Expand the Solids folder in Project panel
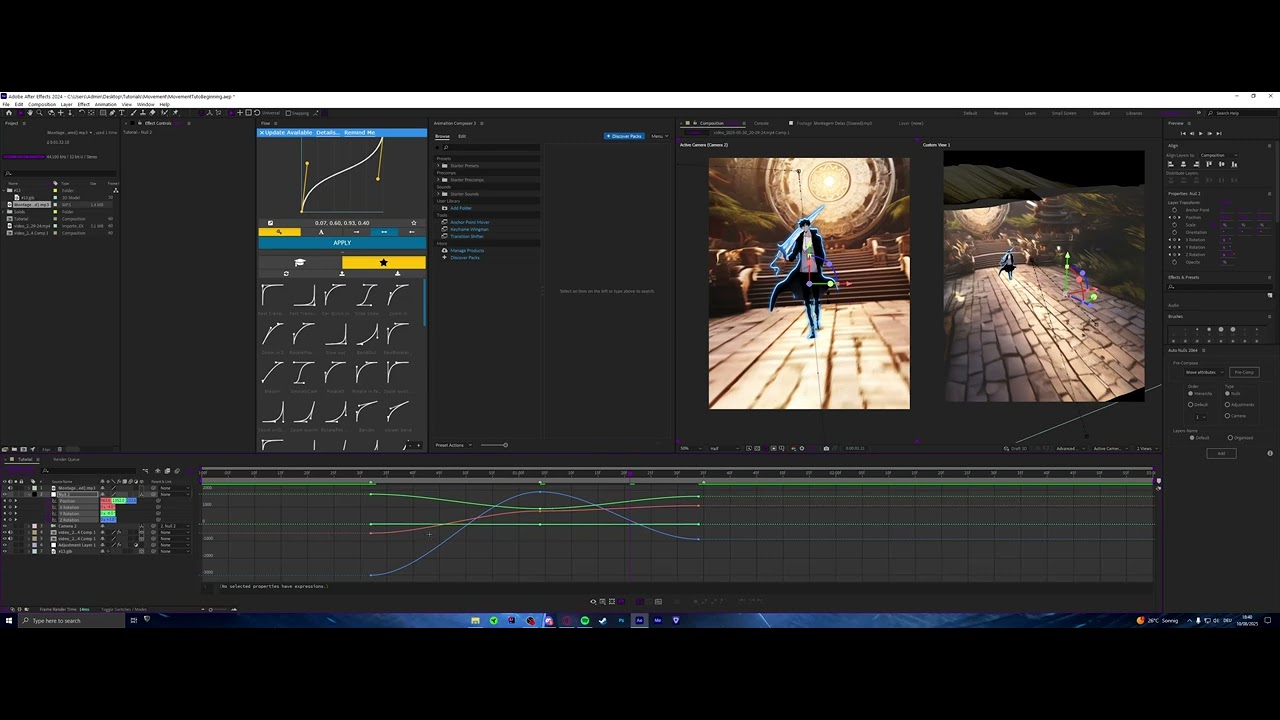The width and height of the screenshot is (1280, 720). tap(3, 212)
